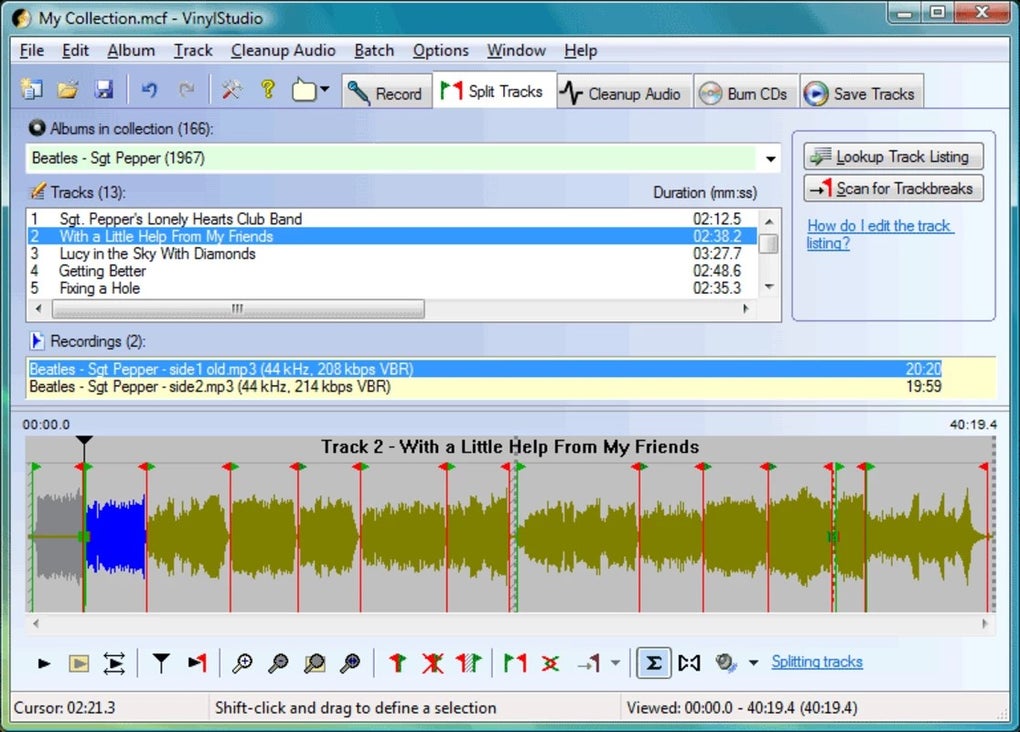Open the scan trackbreaks dropdown in bottom toolbar
Viewport: 1020px width, 732px height.
617,662
